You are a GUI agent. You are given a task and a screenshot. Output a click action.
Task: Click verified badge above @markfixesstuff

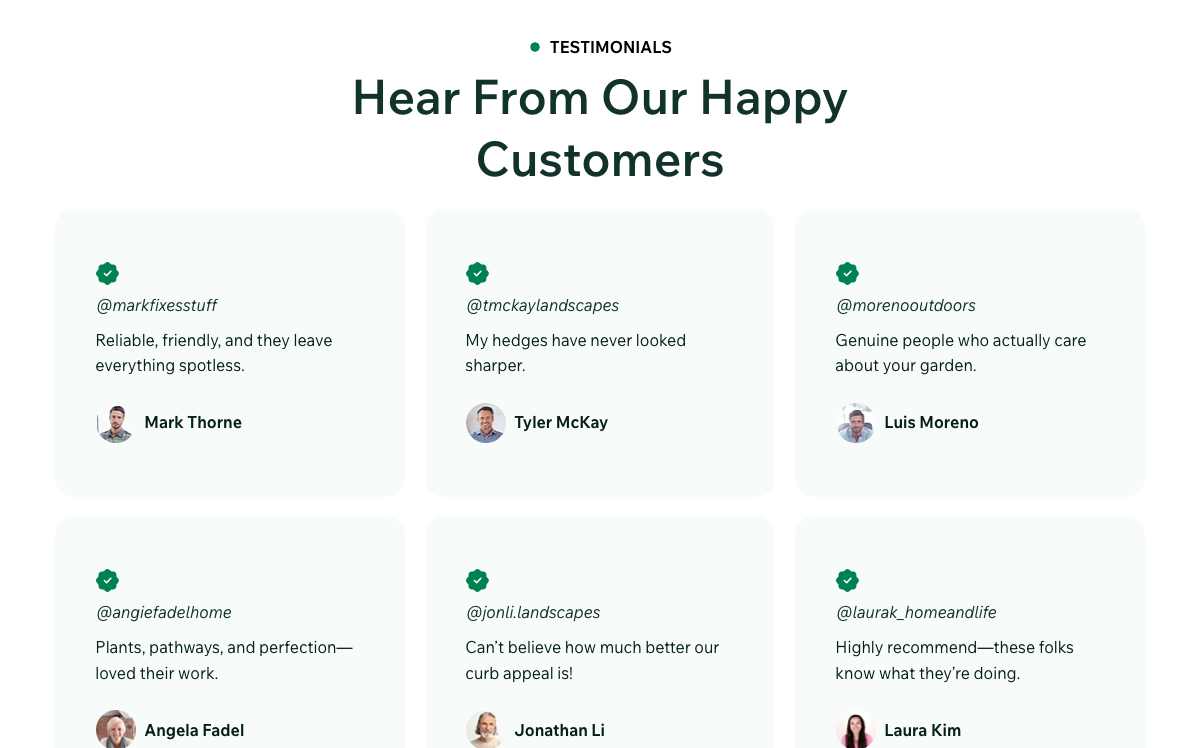click(x=107, y=273)
